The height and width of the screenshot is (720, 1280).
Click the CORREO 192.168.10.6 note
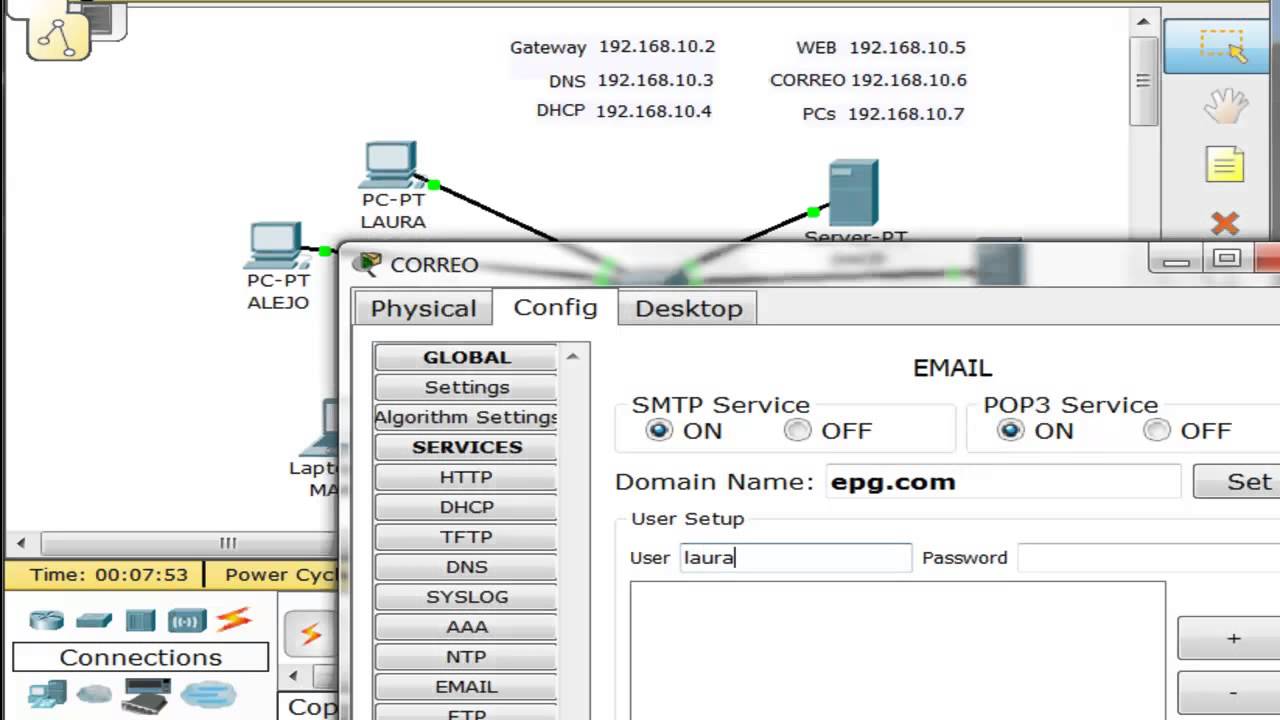(x=868, y=80)
